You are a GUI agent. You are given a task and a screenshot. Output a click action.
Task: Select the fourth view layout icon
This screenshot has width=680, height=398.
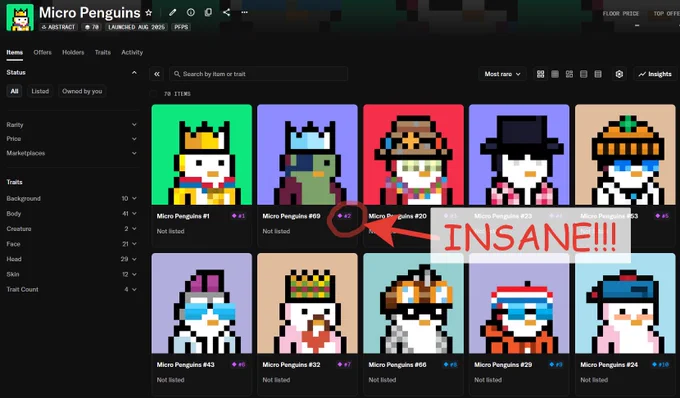(x=584, y=74)
